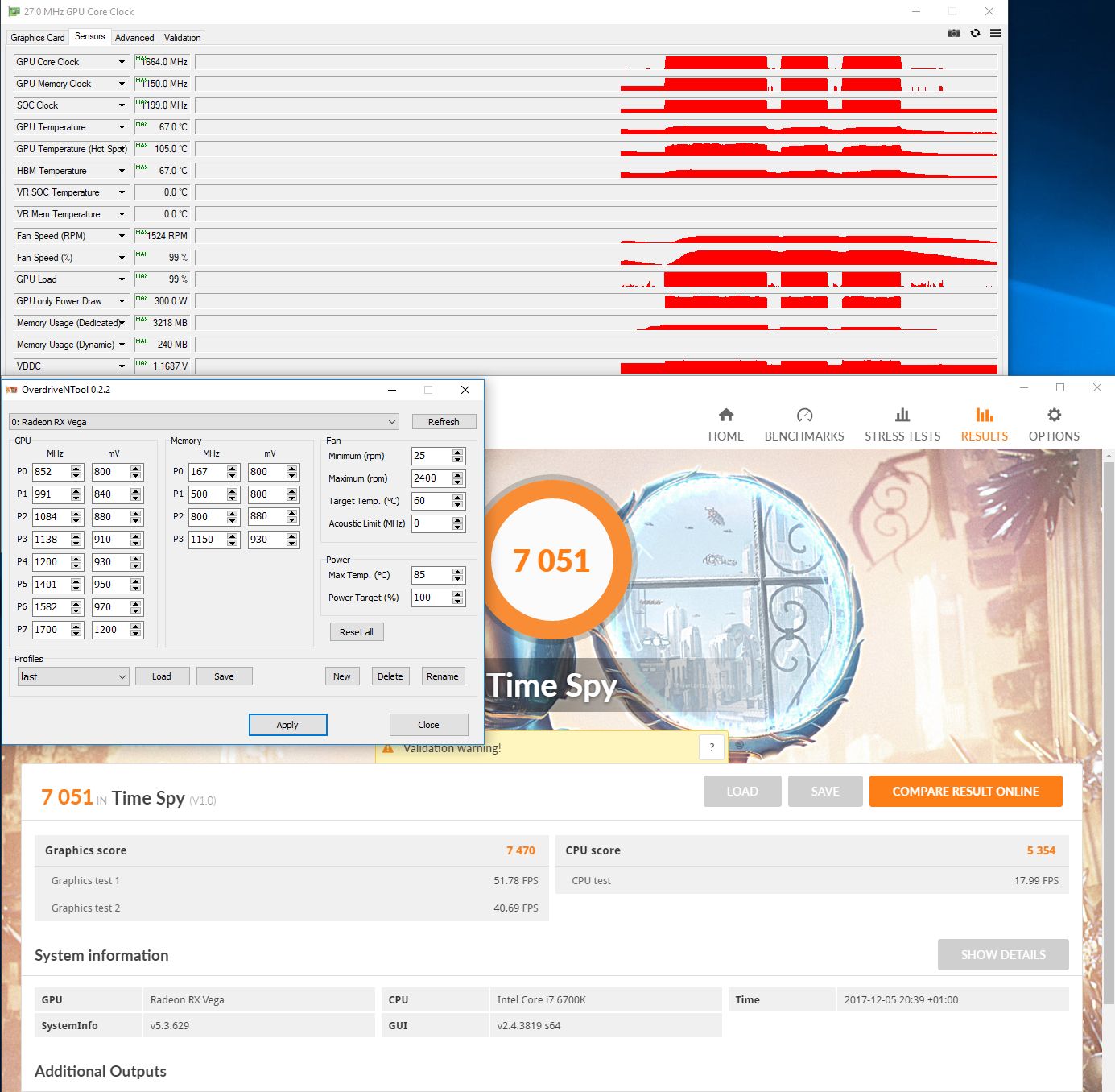Adjust Max Temp stepper arrows
The width and height of the screenshot is (1115, 1092).
[x=458, y=575]
